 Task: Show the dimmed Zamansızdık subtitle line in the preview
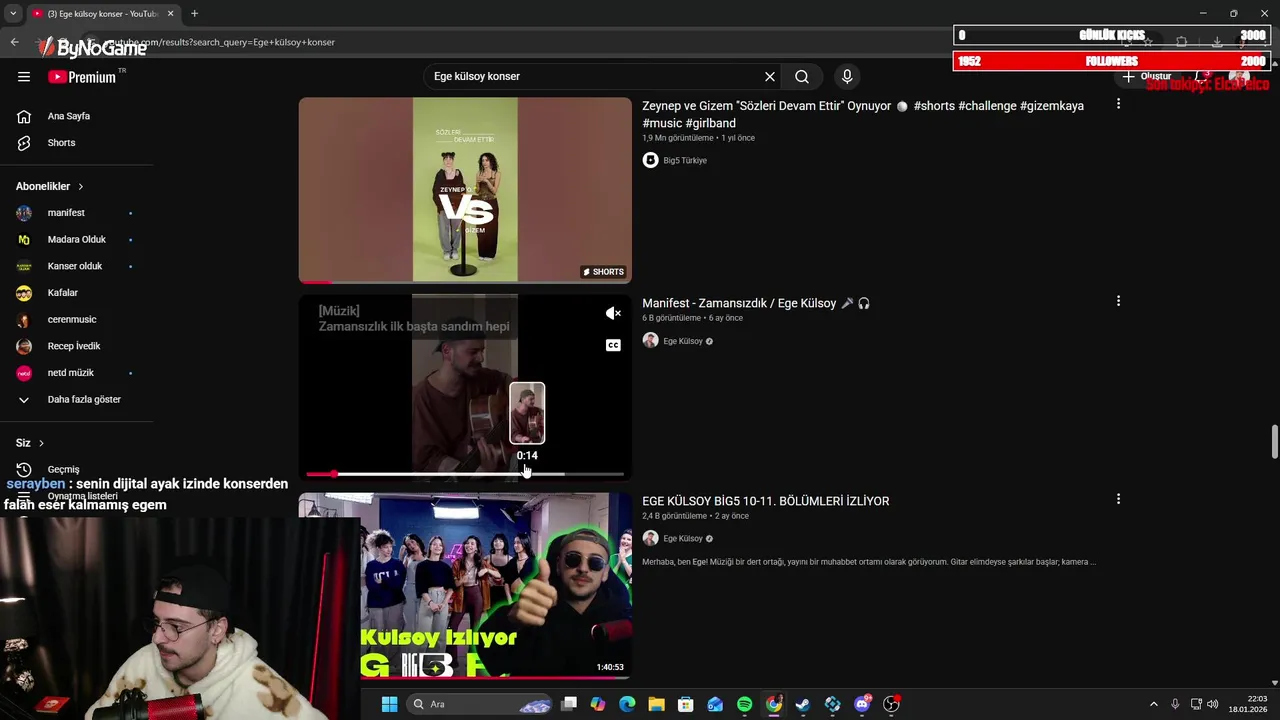point(414,326)
